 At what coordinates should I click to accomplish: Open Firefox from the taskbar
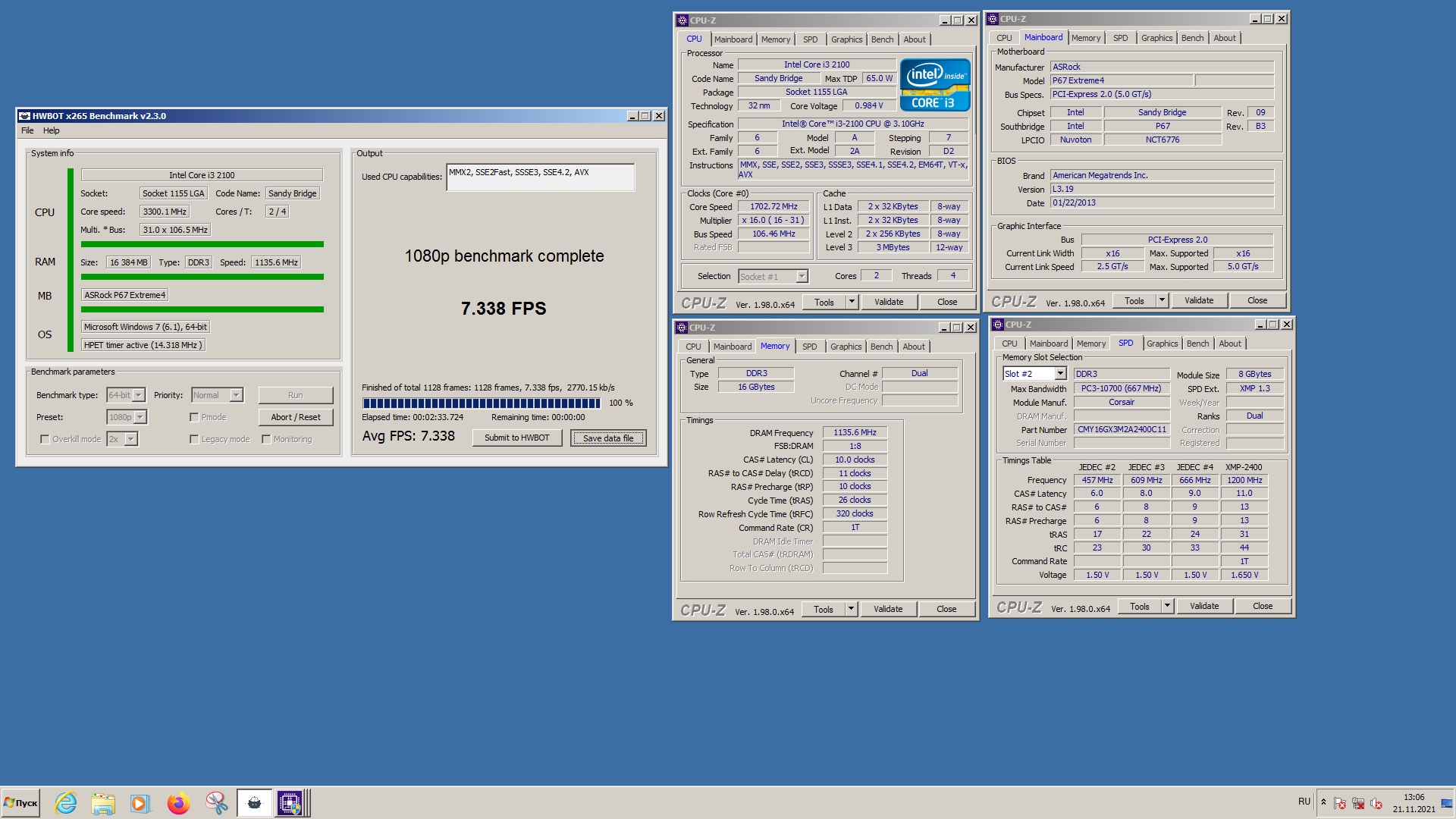tap(178, 802)
